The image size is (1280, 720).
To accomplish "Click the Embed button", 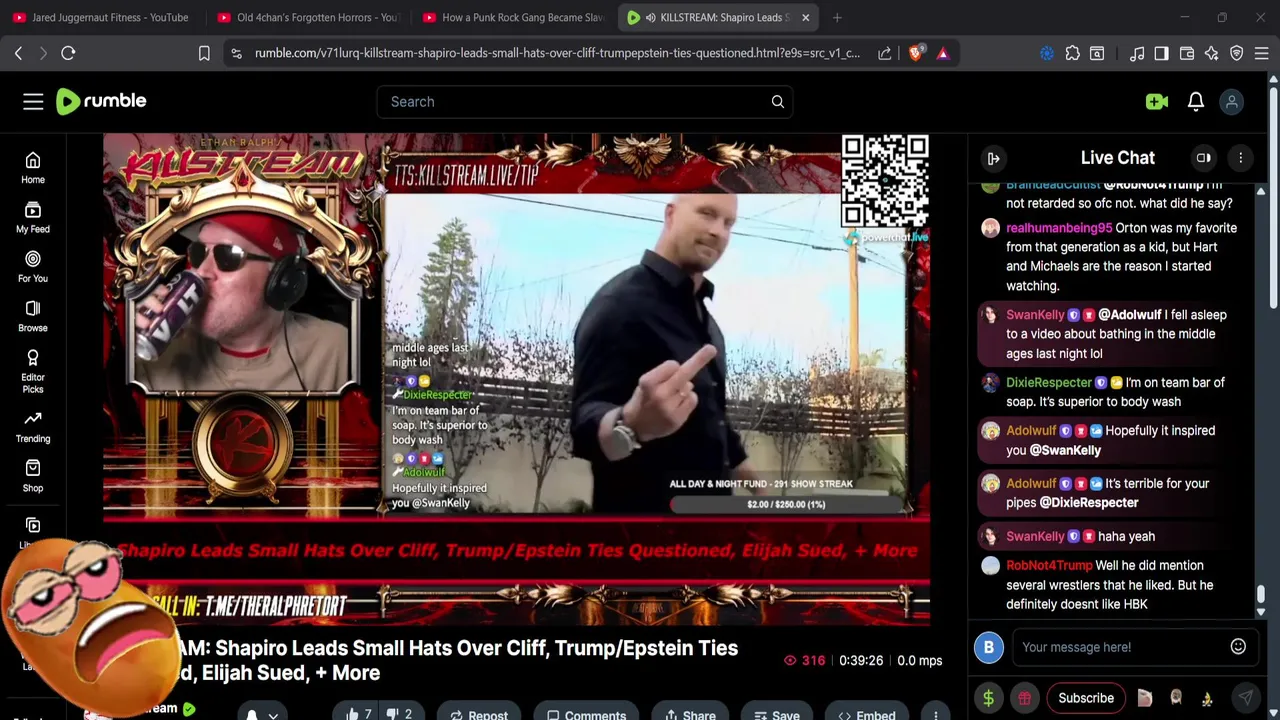I will pos(867,714).
